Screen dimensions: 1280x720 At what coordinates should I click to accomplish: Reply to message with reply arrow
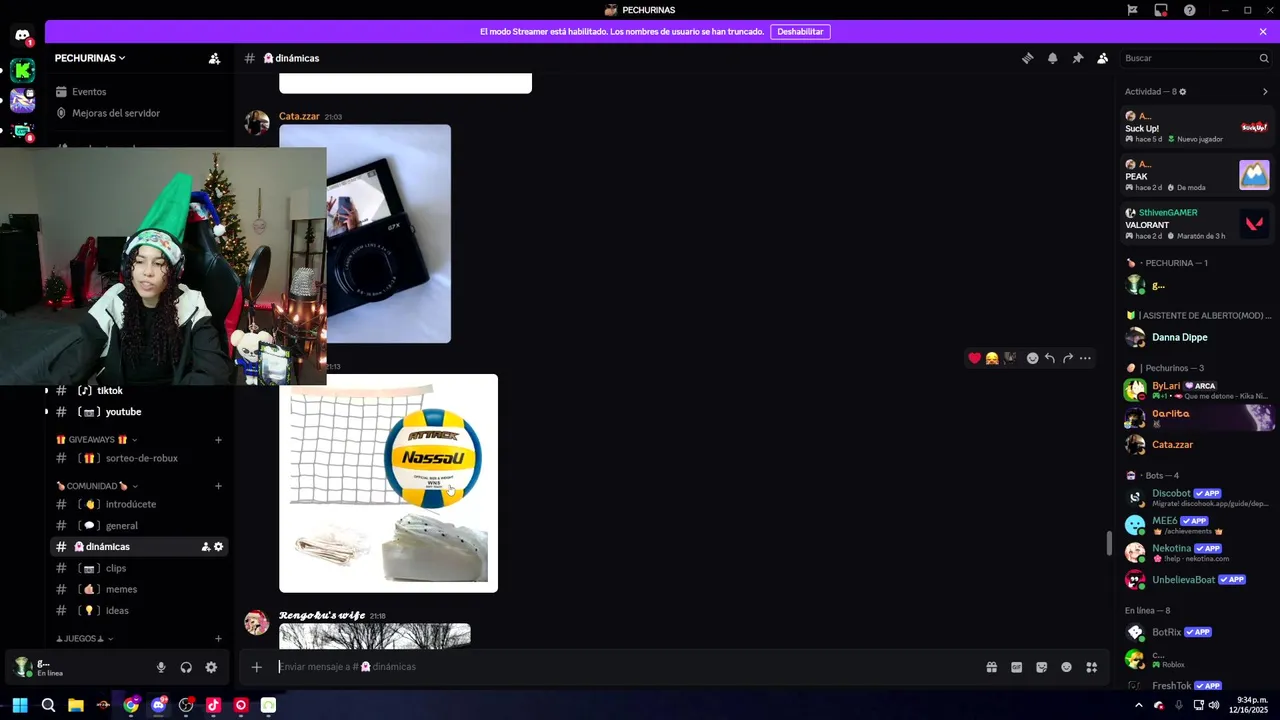(x=1050, y=358)
